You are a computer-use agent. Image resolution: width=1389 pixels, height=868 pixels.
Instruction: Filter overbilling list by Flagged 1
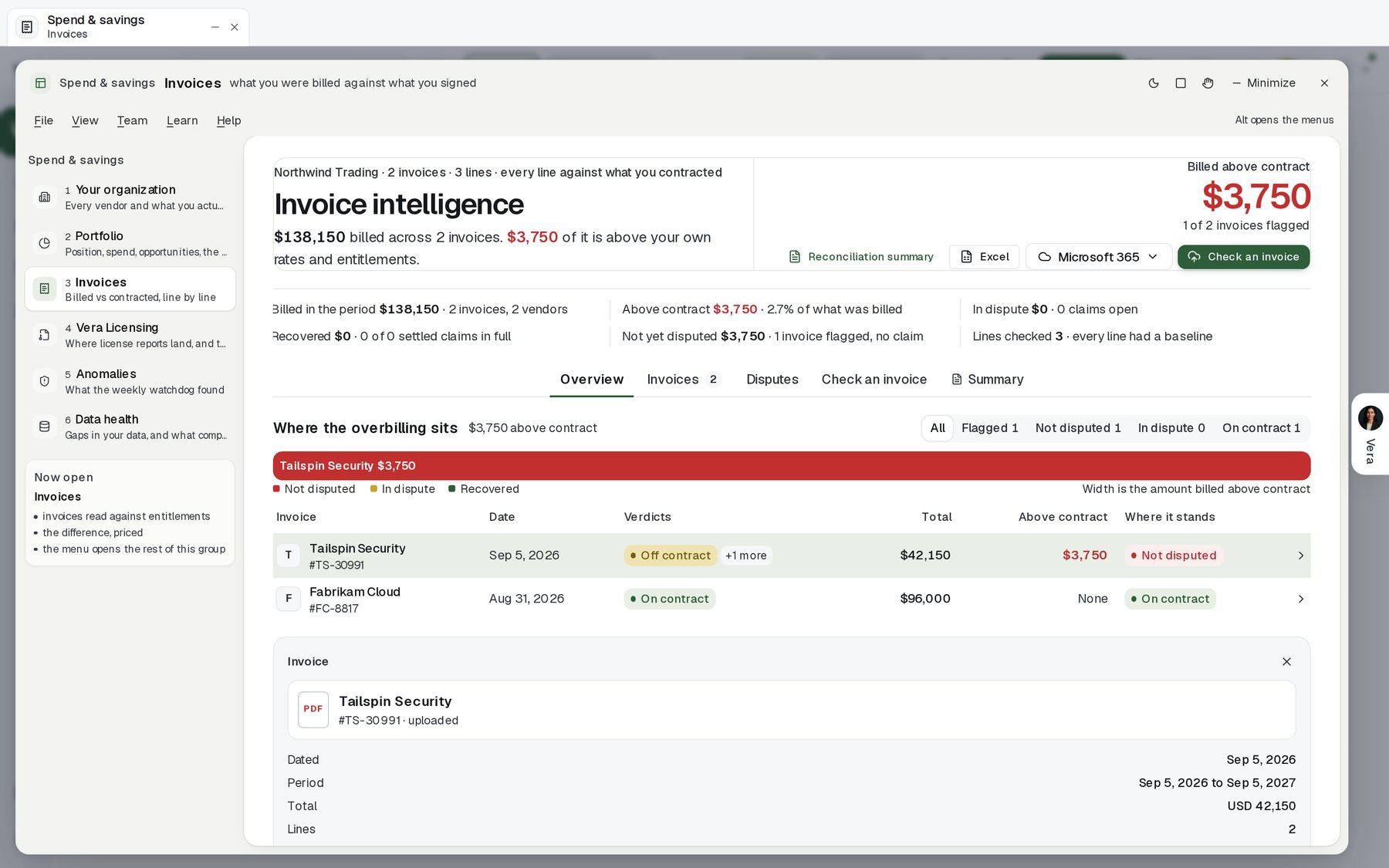tap(990, 428)
